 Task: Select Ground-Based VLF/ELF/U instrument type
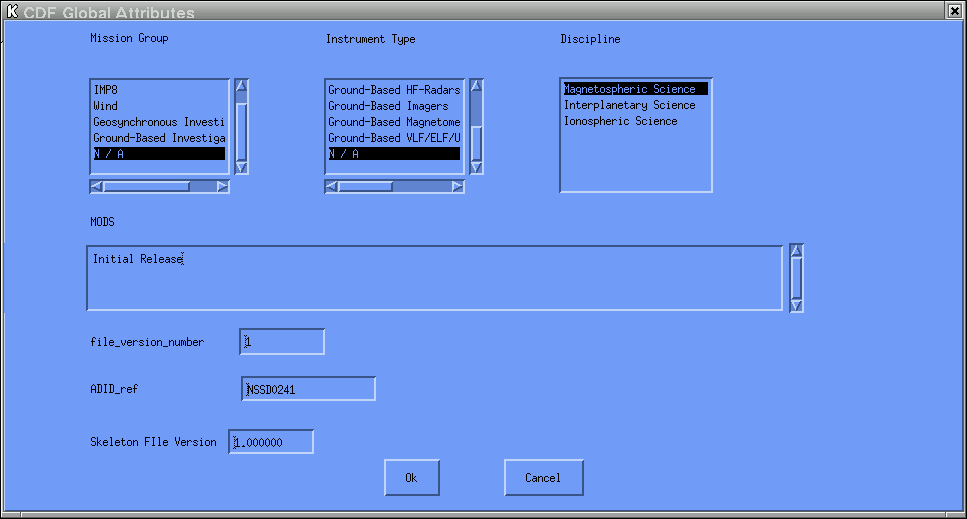tap(394, 138)
